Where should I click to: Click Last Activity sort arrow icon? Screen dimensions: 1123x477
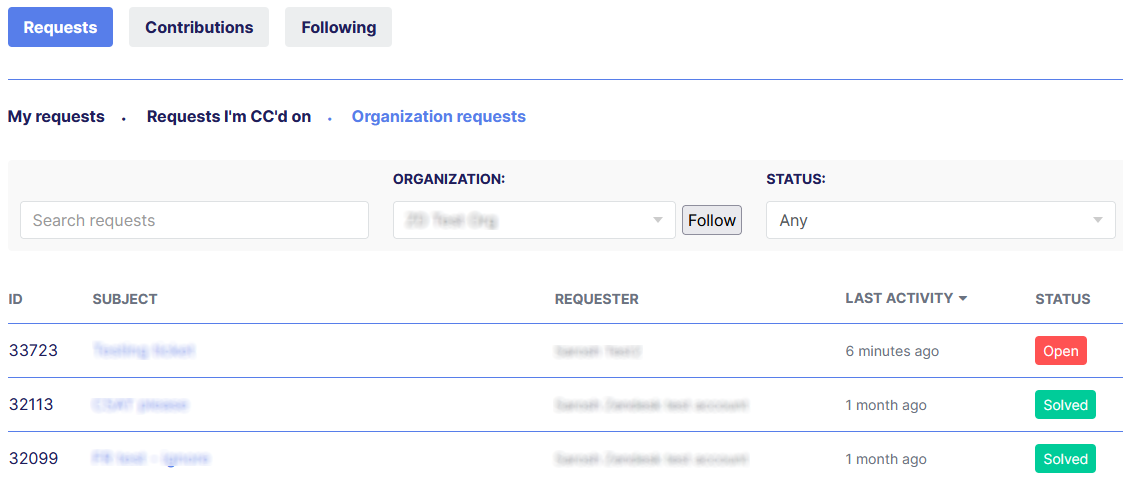963,299
